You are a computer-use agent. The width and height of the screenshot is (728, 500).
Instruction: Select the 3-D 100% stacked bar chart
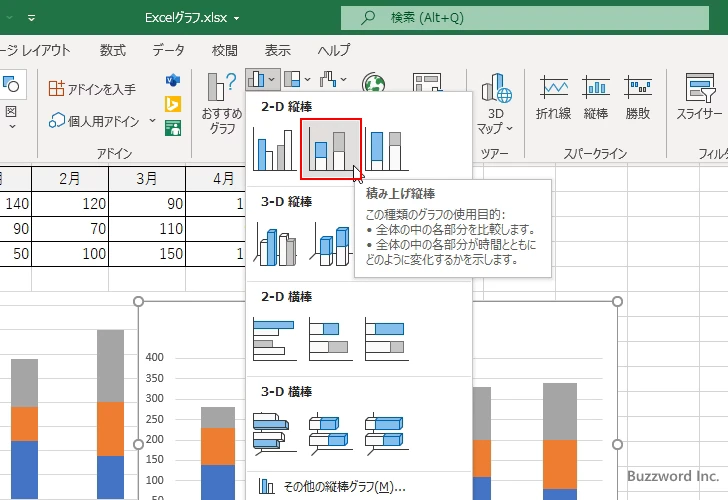[x=387, y=432]
